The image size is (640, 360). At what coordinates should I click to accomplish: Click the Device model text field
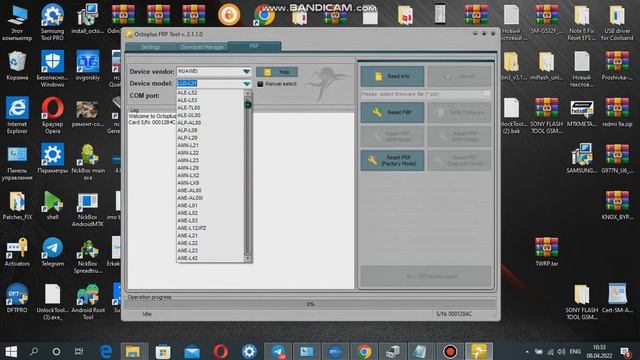click(x=209, y=84)
